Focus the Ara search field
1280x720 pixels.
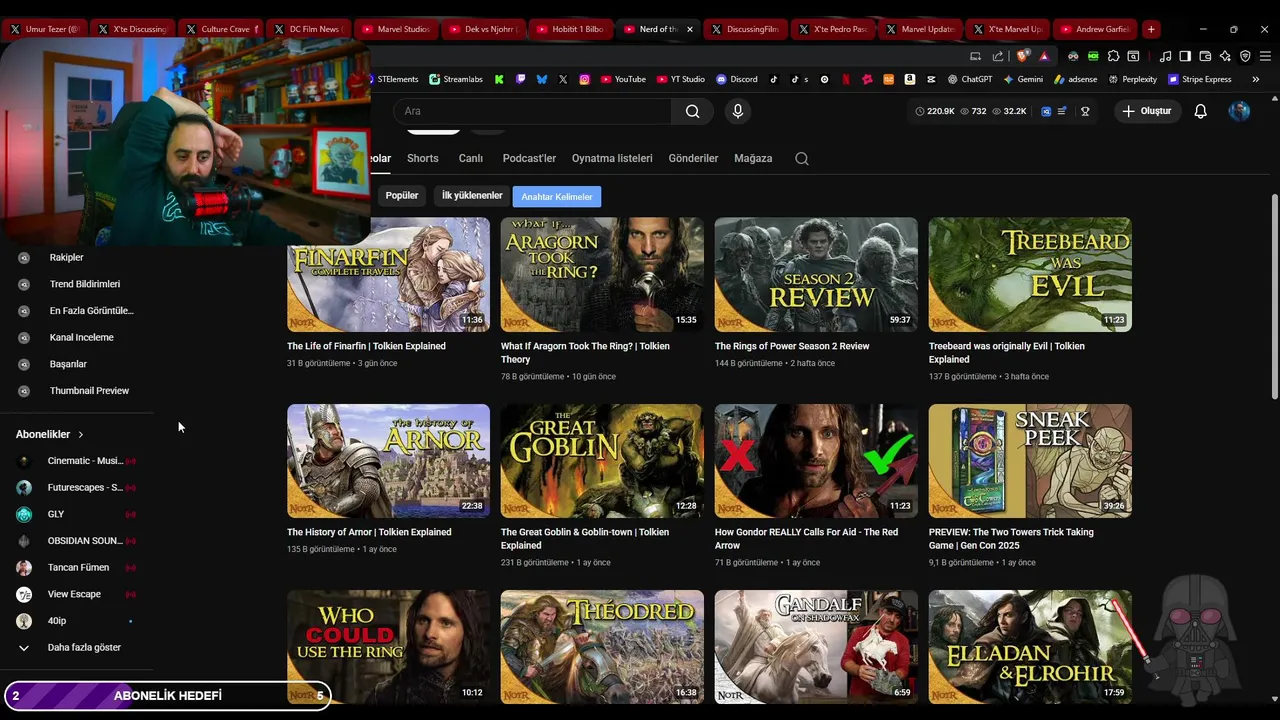point(532,111)
